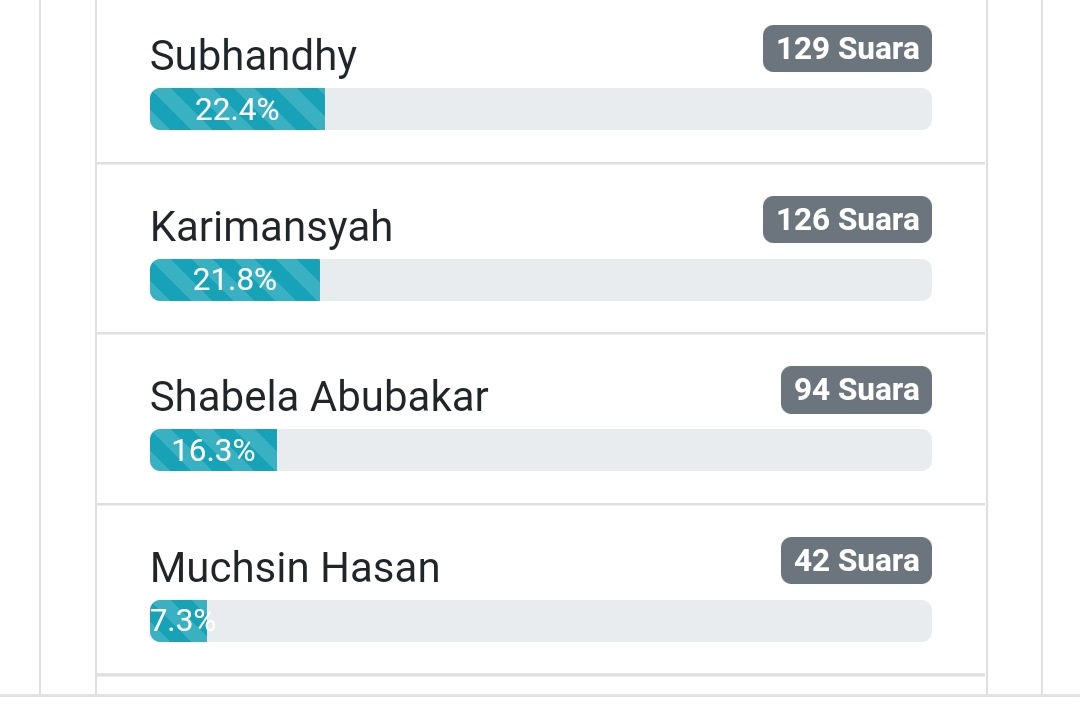Select the candidate name Subhandhy

[253, 56]
